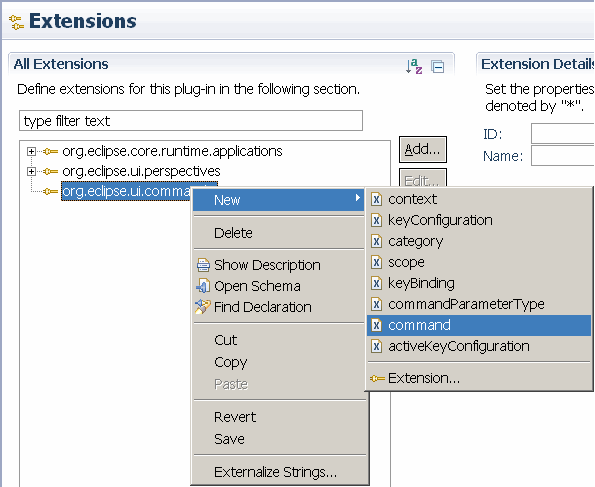Expand org.eclipse.ui.perspectives tree node
595x487 pixels.
click(x=31, y=172)
